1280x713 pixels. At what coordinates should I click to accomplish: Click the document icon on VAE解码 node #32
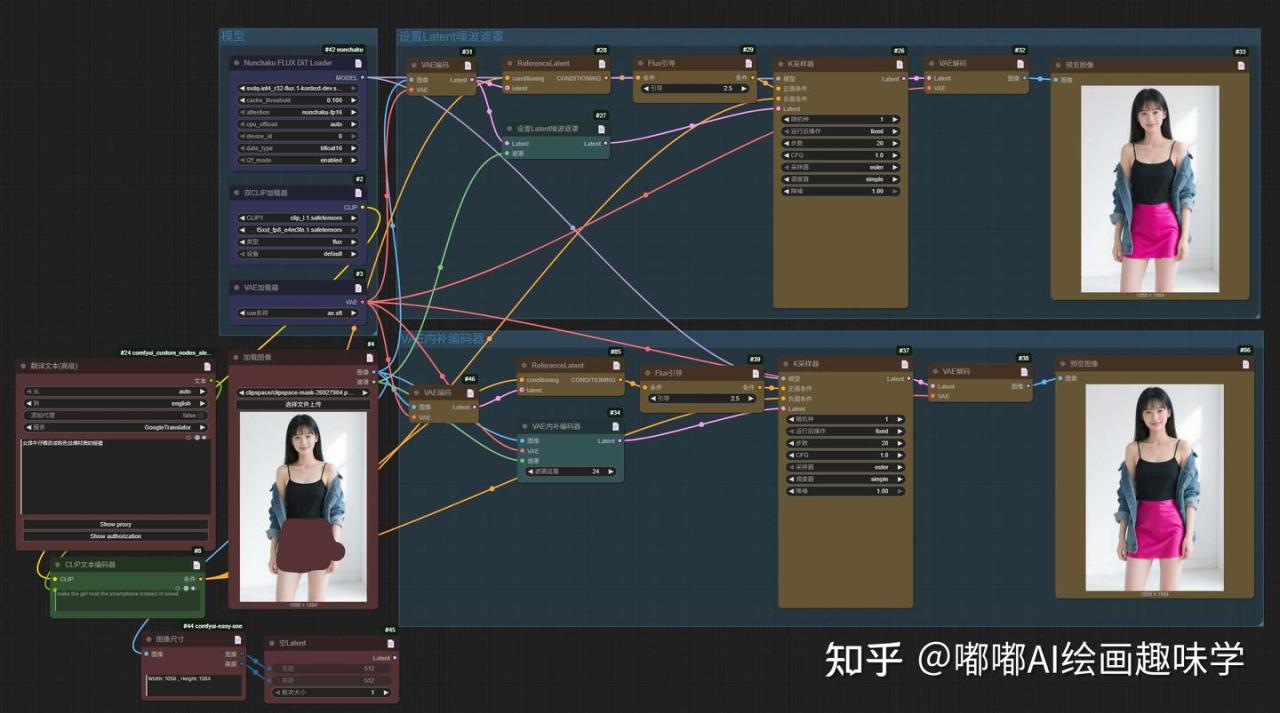1020,63
